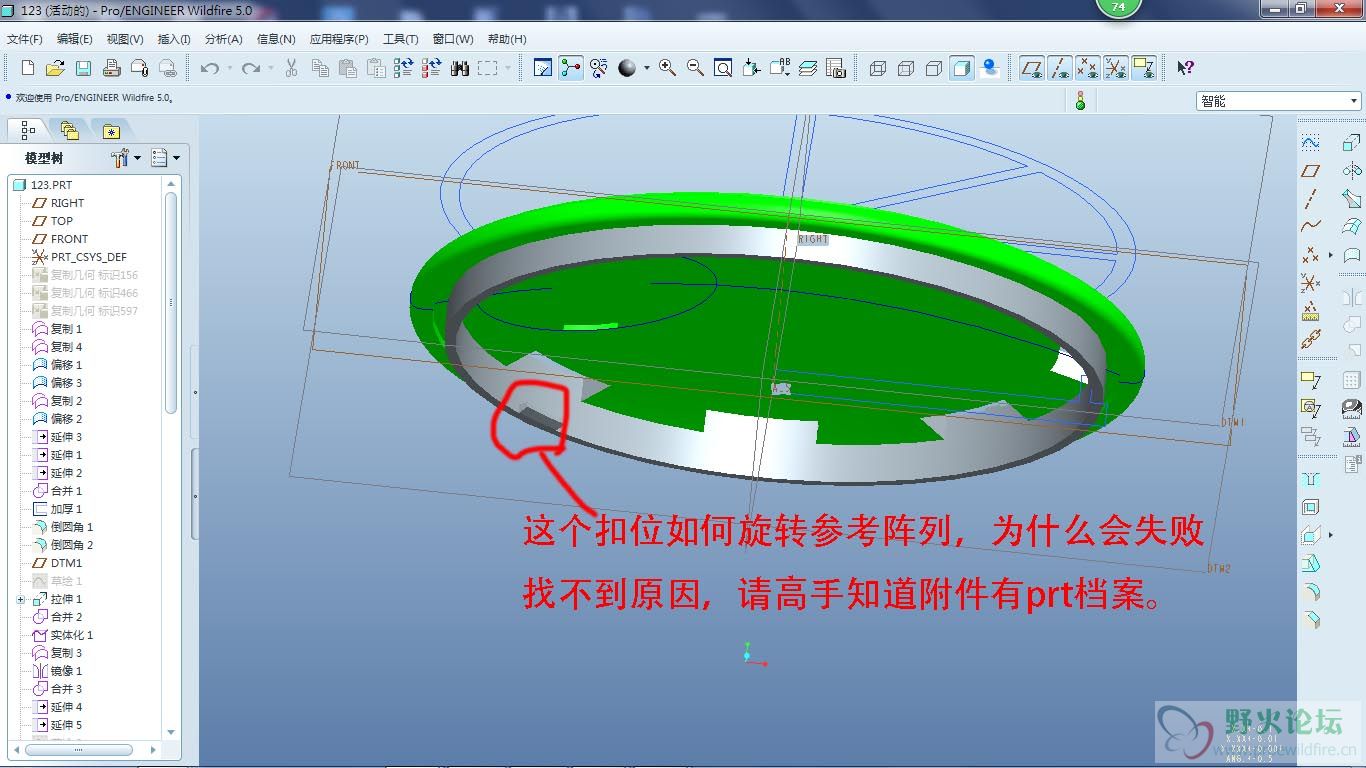1366x768 pixels.
Task: Undo the last action
Action: click(209, 68)
